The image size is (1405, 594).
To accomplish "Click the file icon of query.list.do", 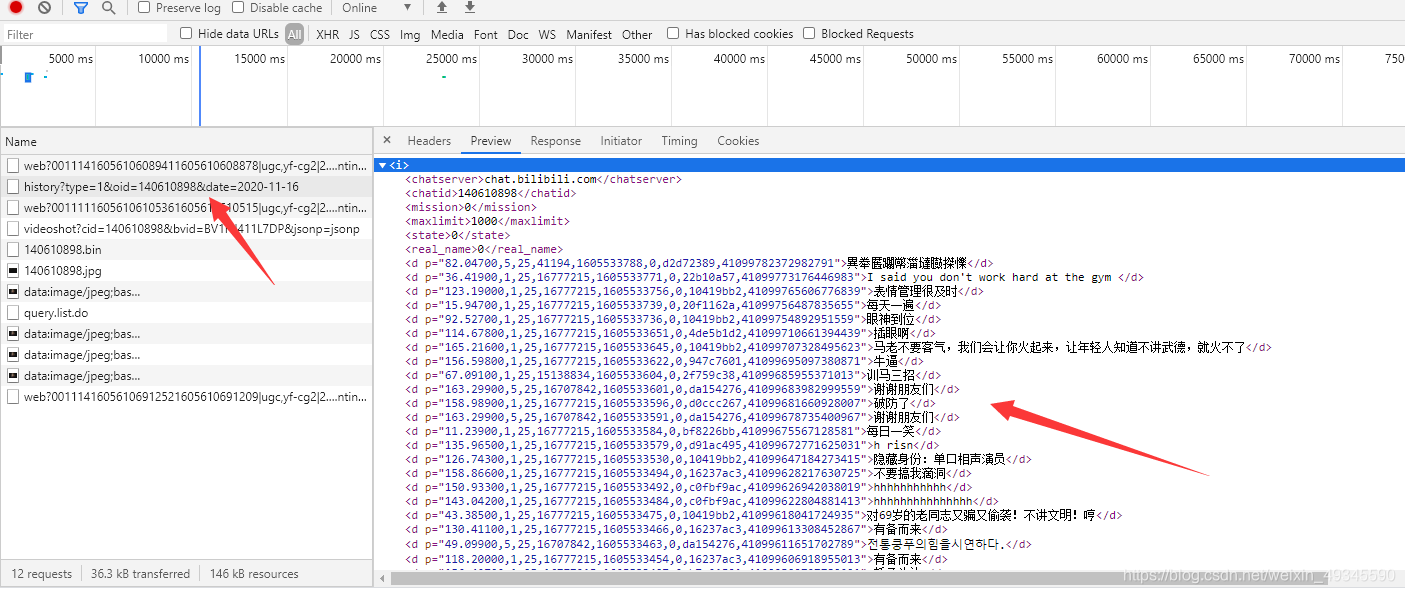I will (13, 313).
